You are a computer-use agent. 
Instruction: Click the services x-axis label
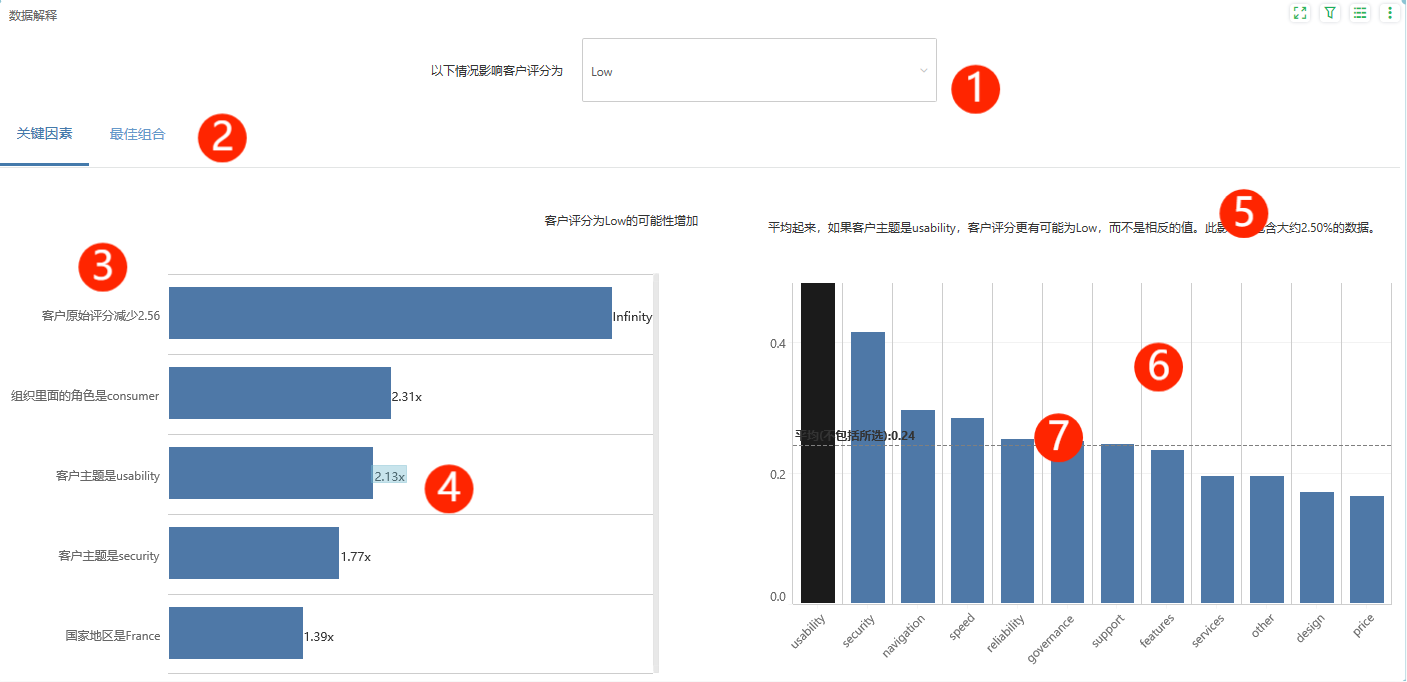pos(1208,632)
